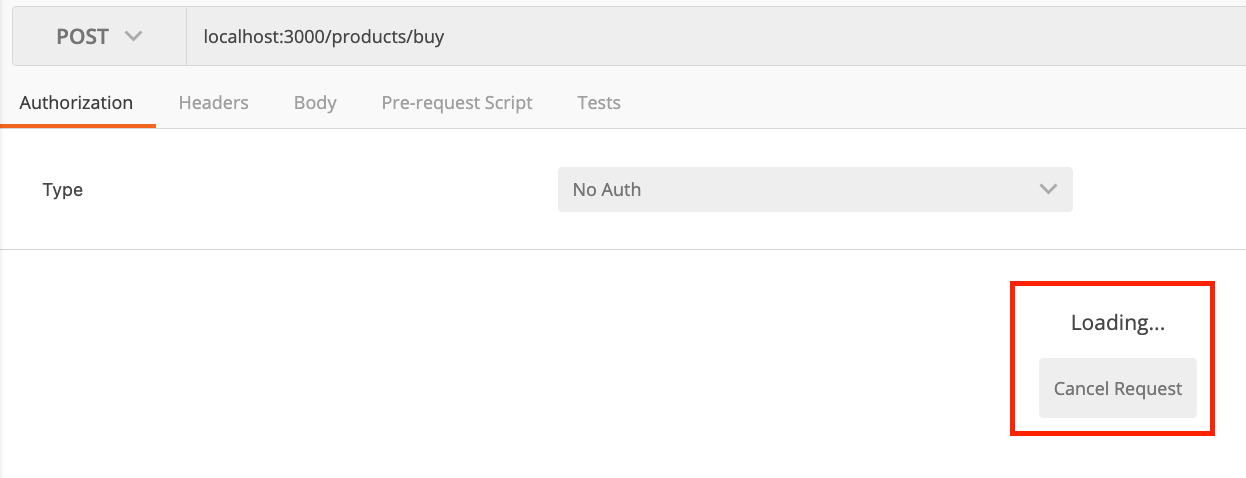Click the Loading... status text
Screen dimensions: 1246x478
tap(1117, 322)
